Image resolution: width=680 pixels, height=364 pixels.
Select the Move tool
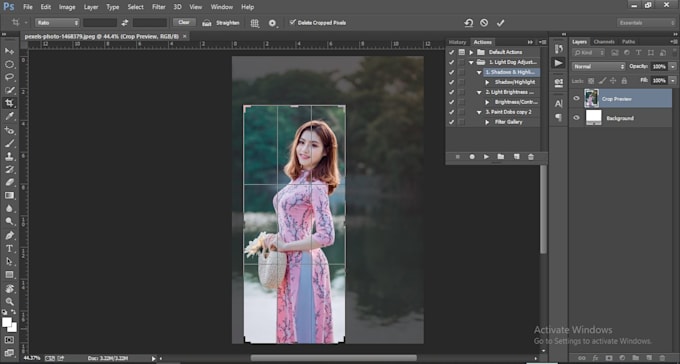point(9,51)
